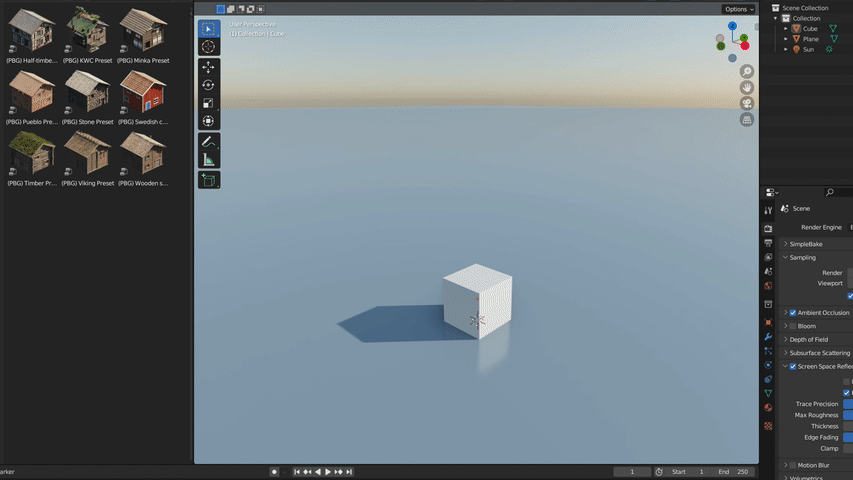Toggle auto keying record button

[x=274, y=472]
